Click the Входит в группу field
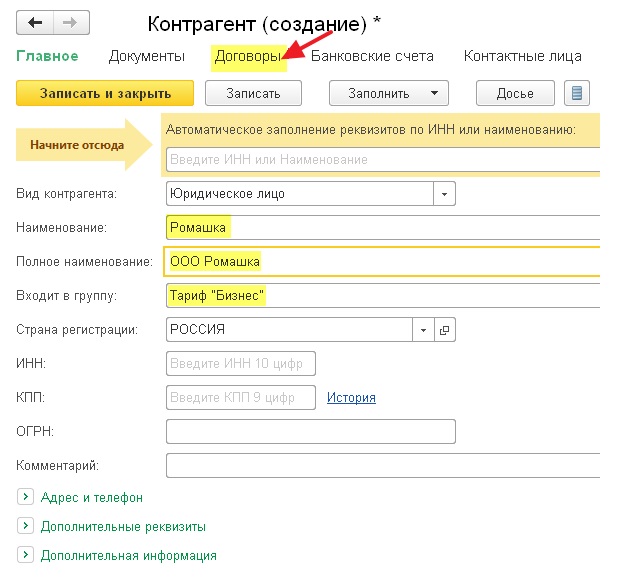The width and height of the screenshot is (618, 583). 383,295
